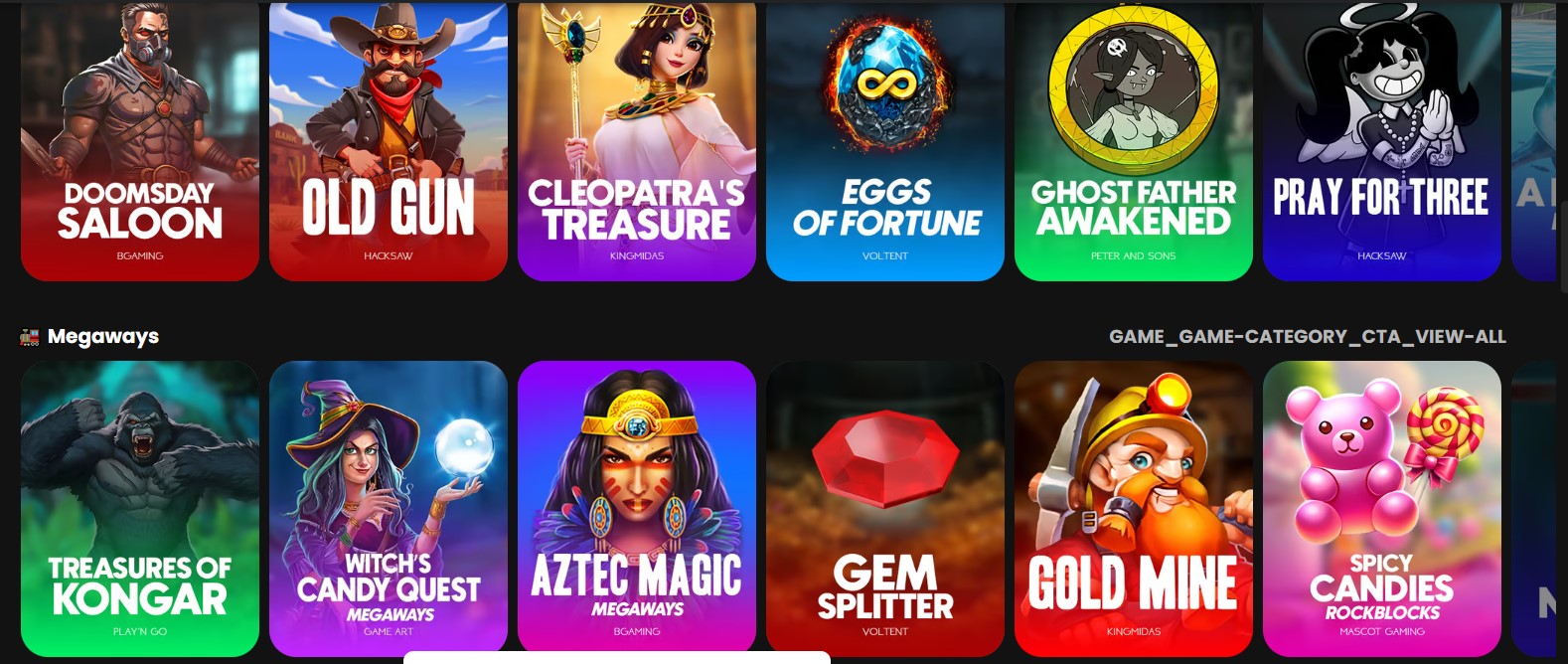Click the Megaways category heading
Viewport: 1568px width, 664px height.
(x=103, y=337)
